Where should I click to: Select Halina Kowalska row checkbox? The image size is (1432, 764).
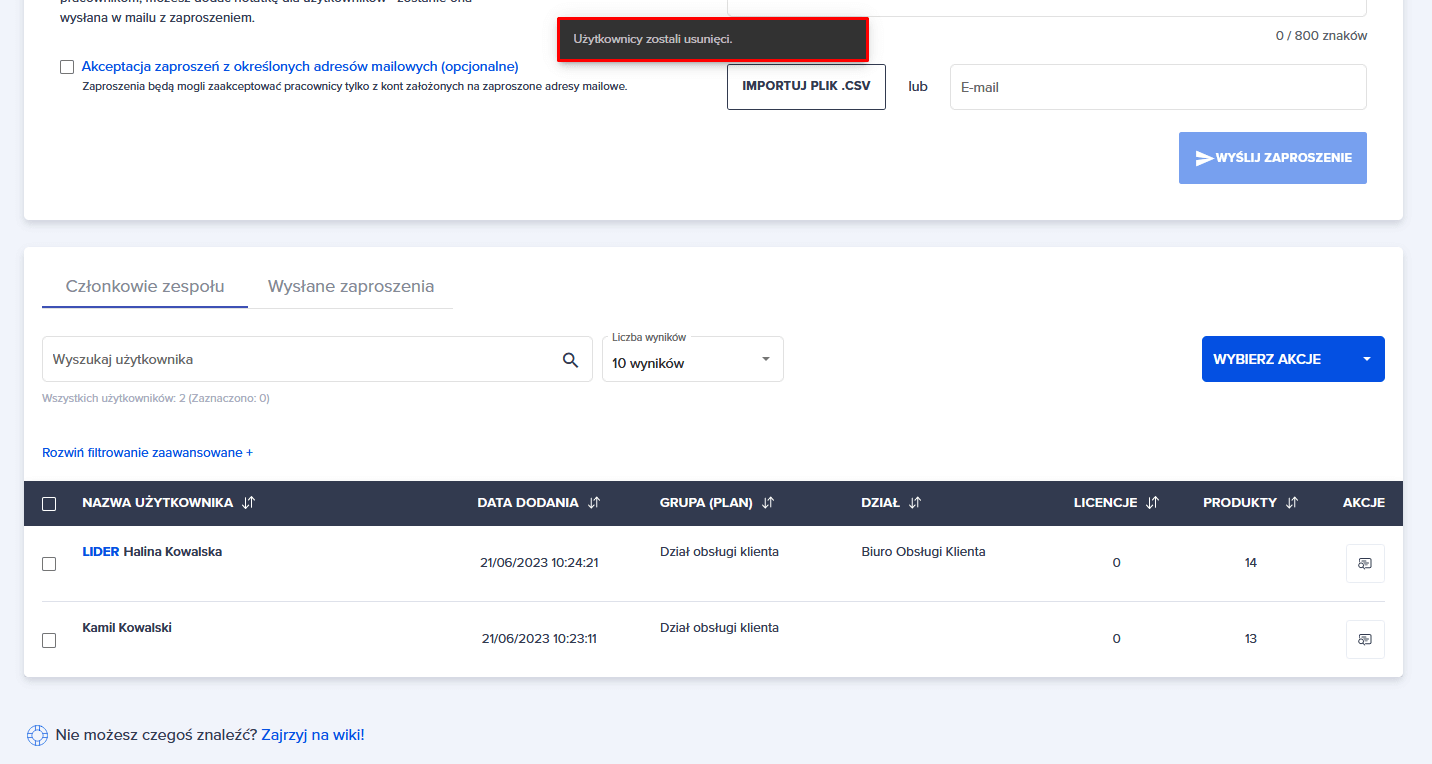tap(49, 564)
